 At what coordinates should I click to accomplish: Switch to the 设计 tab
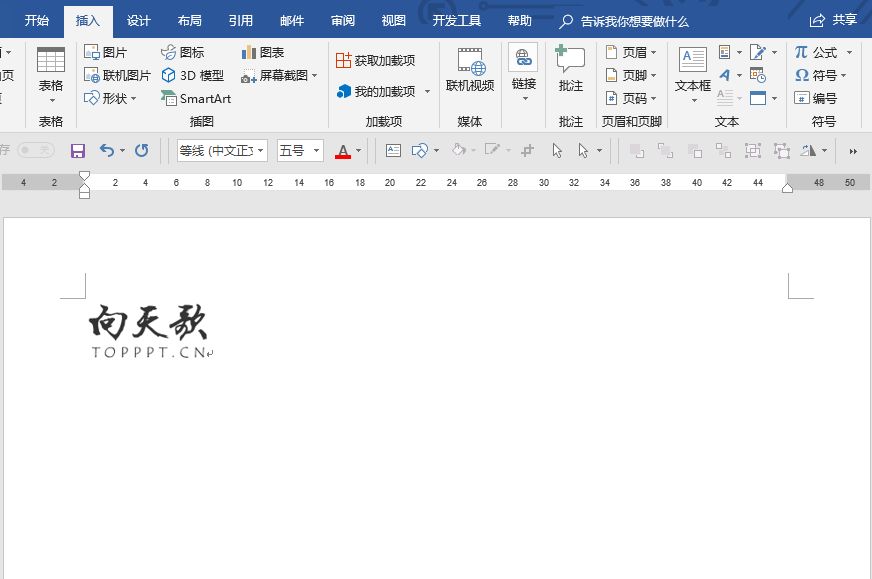click(138, 21)
